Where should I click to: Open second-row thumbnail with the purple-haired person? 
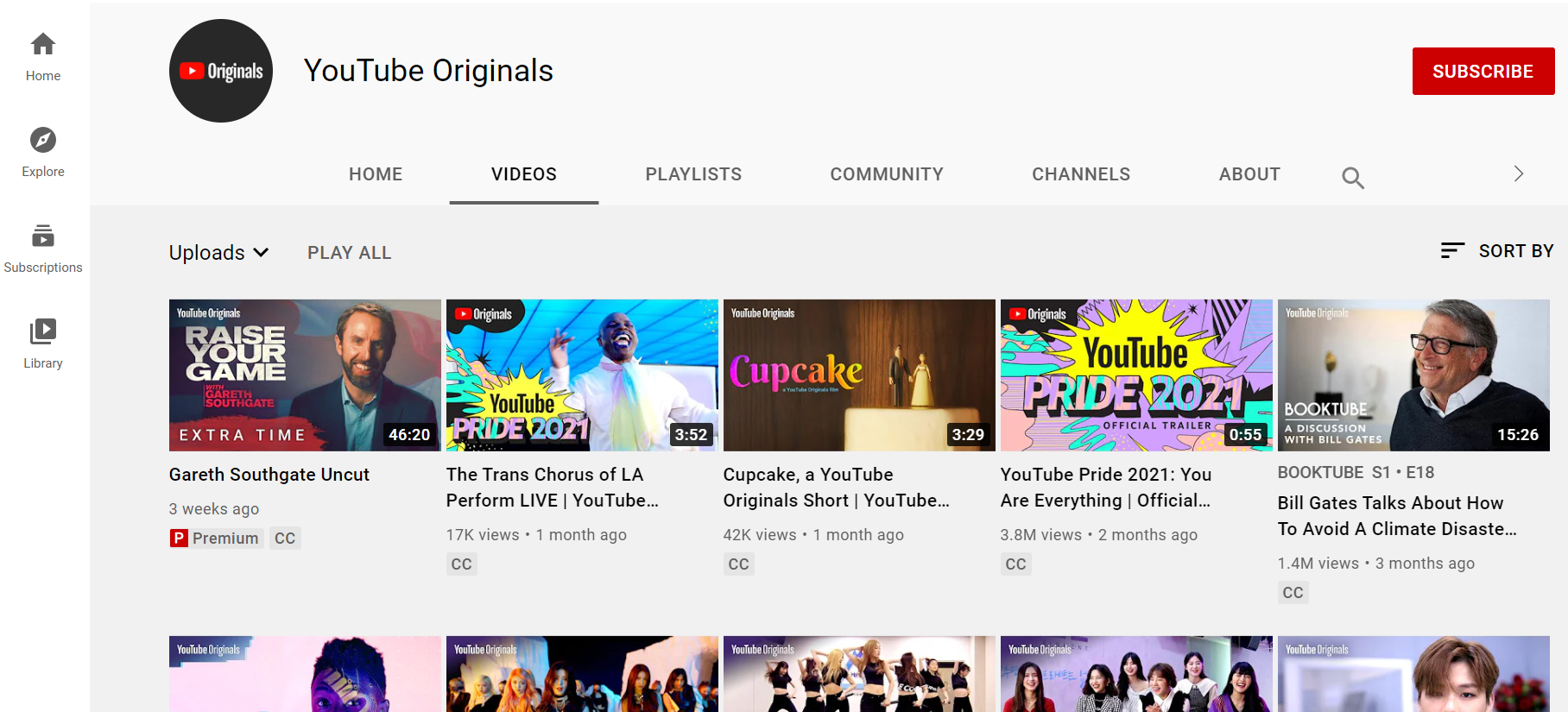(305, 674)
